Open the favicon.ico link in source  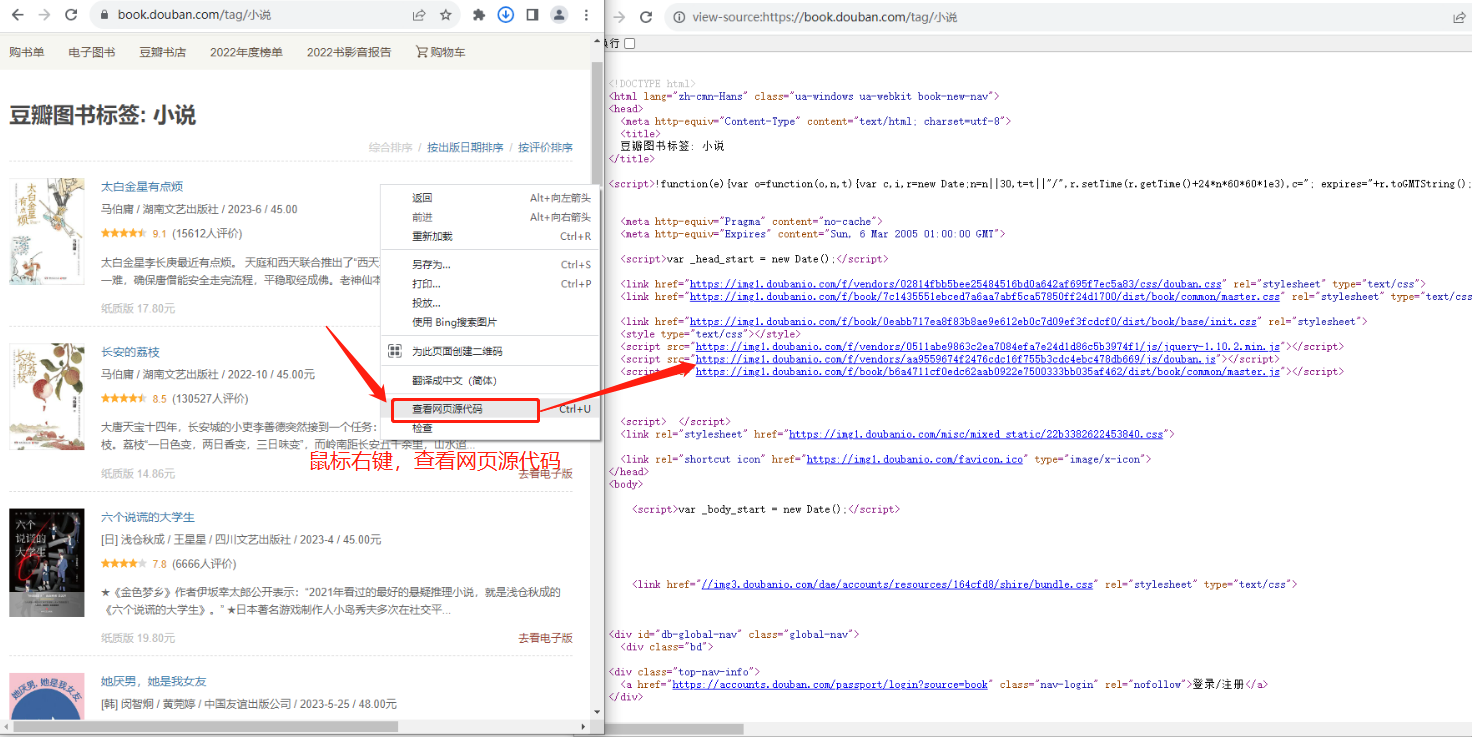tap(915, 460)
